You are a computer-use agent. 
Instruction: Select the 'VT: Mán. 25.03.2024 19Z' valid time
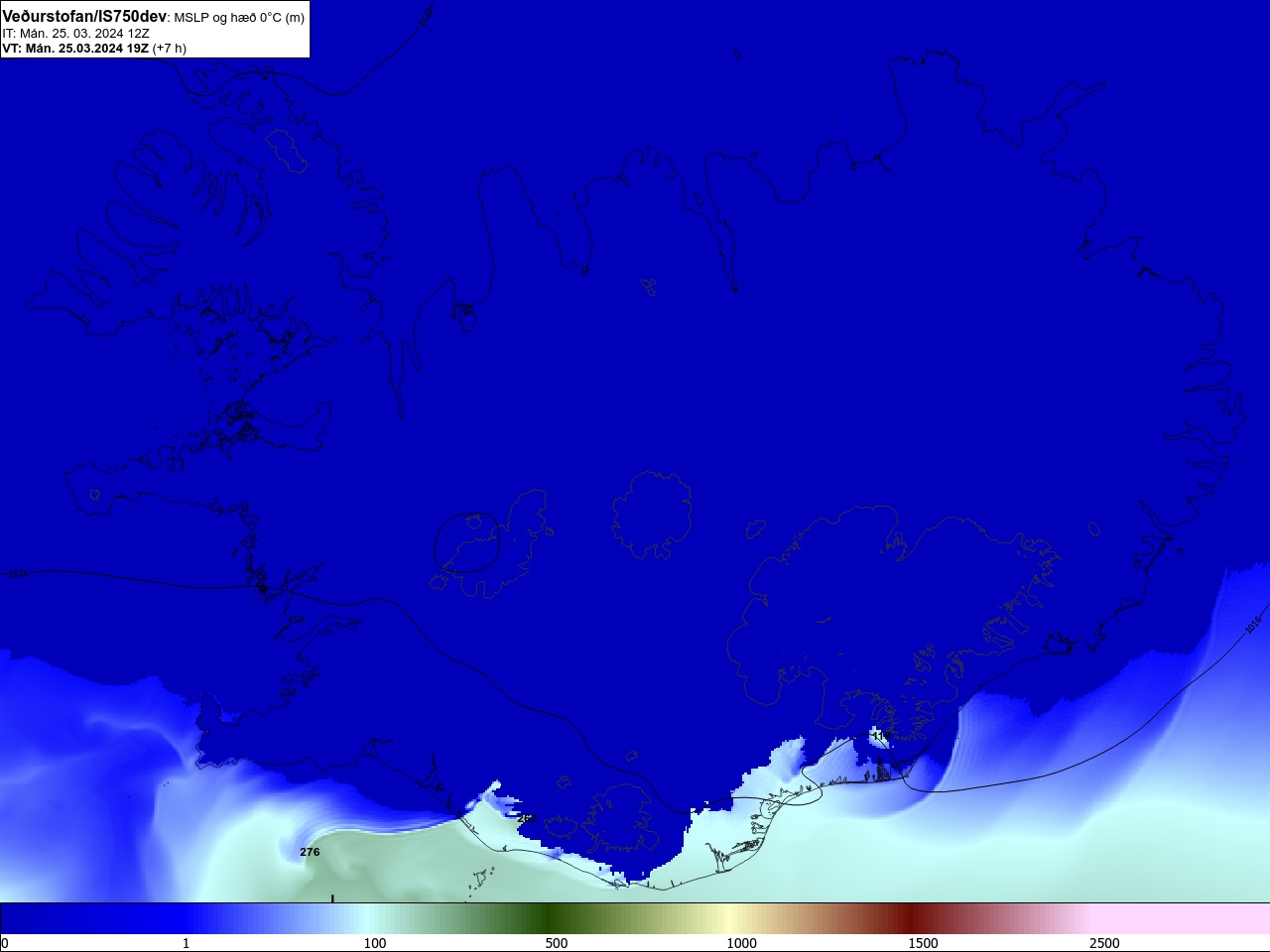click(75, 48)
